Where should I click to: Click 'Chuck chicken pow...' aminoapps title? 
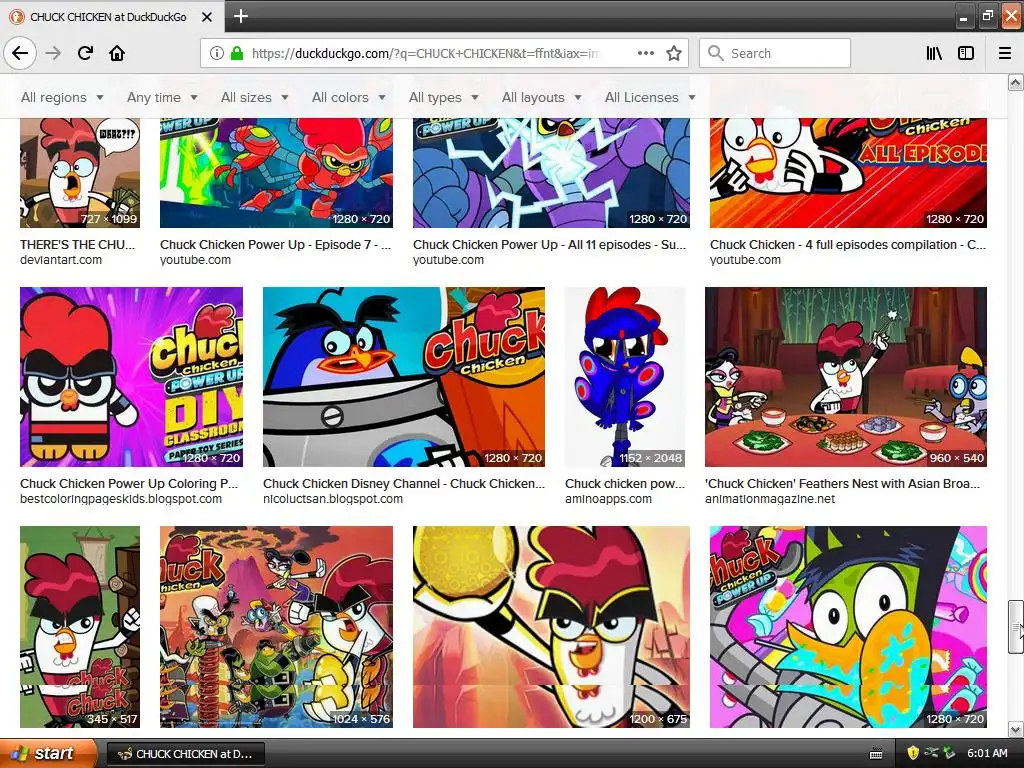(x=624, y=484)
